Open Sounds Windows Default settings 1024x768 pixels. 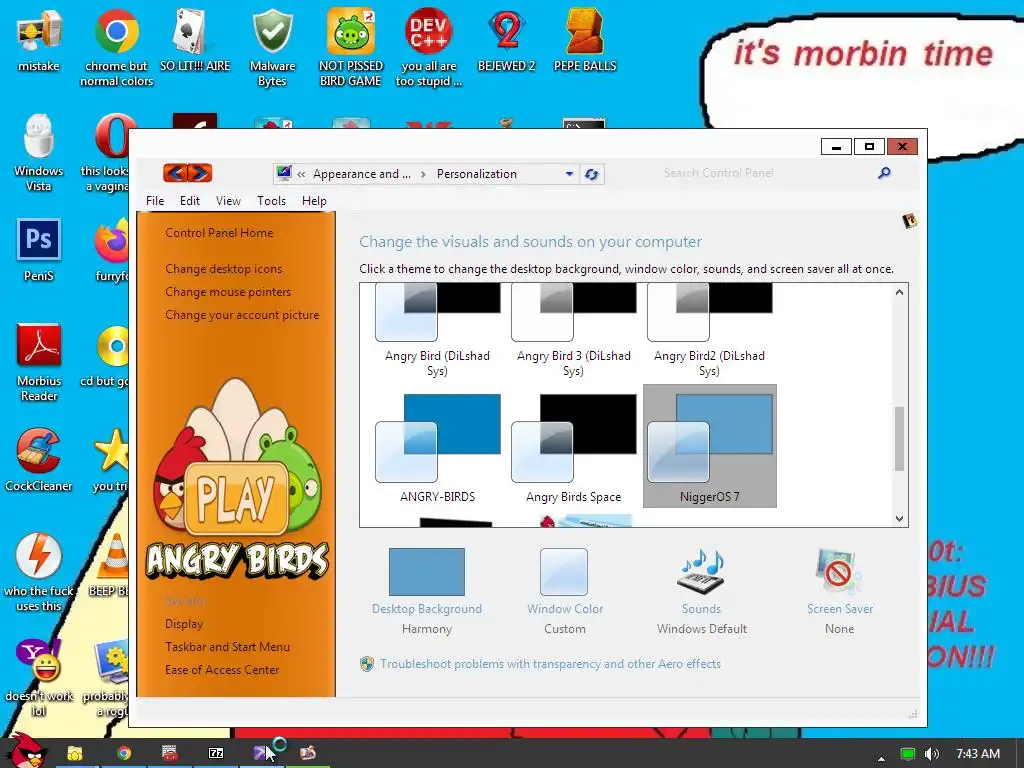[x=701, y=592]
